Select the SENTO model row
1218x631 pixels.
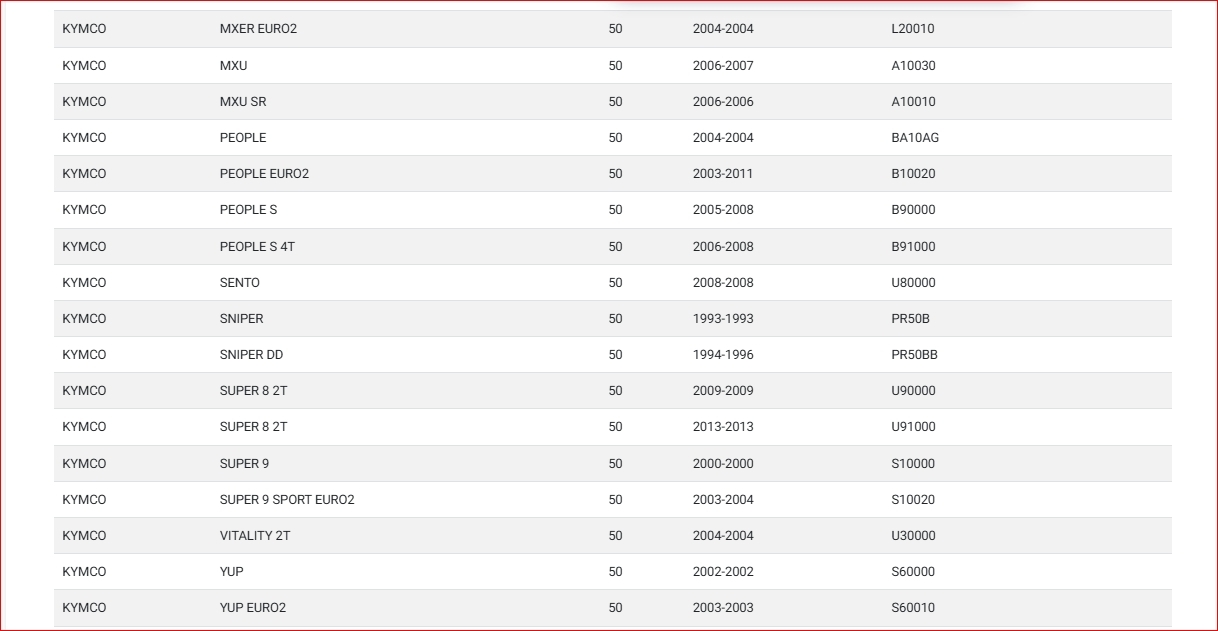pyautogui.click(x=240, y=283)
